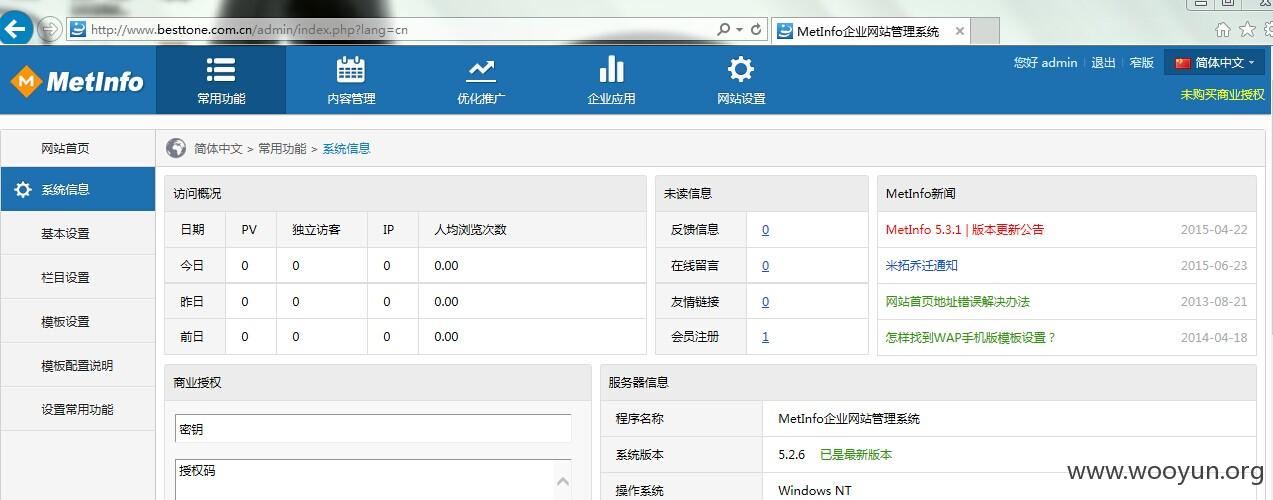Click the 2015-06-23 news date

(1214, 265)
